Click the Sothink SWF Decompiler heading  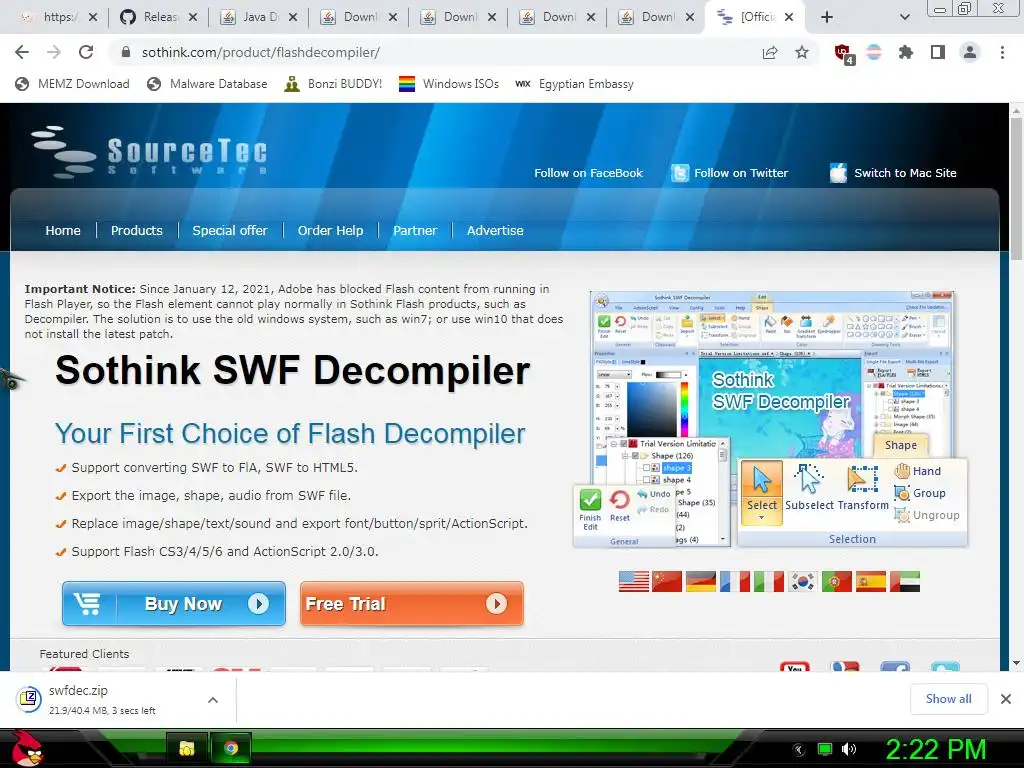(293, 370)
